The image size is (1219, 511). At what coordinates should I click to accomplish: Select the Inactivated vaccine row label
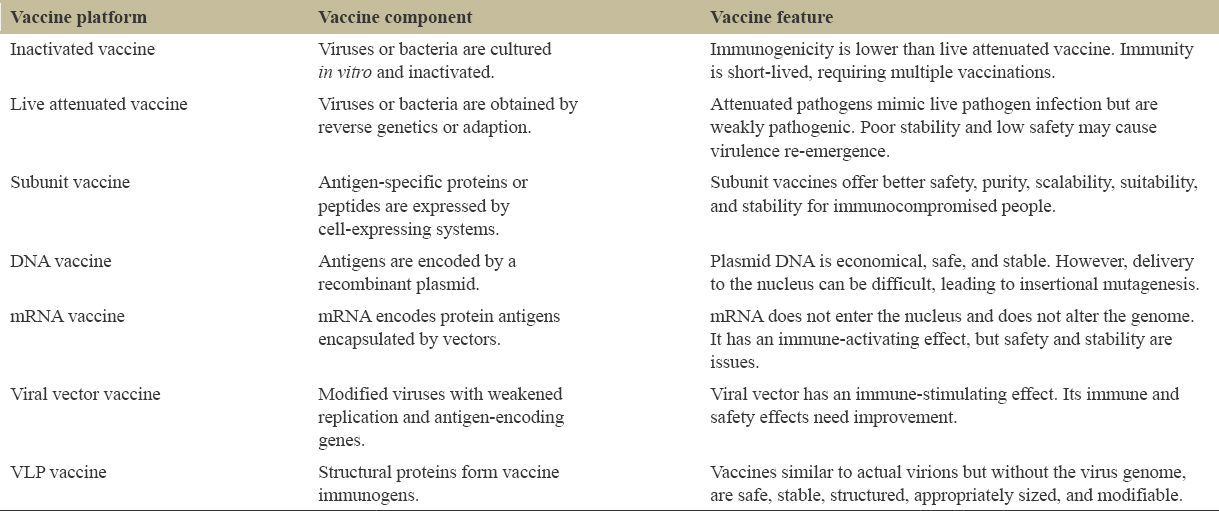(x=77, y=50)
